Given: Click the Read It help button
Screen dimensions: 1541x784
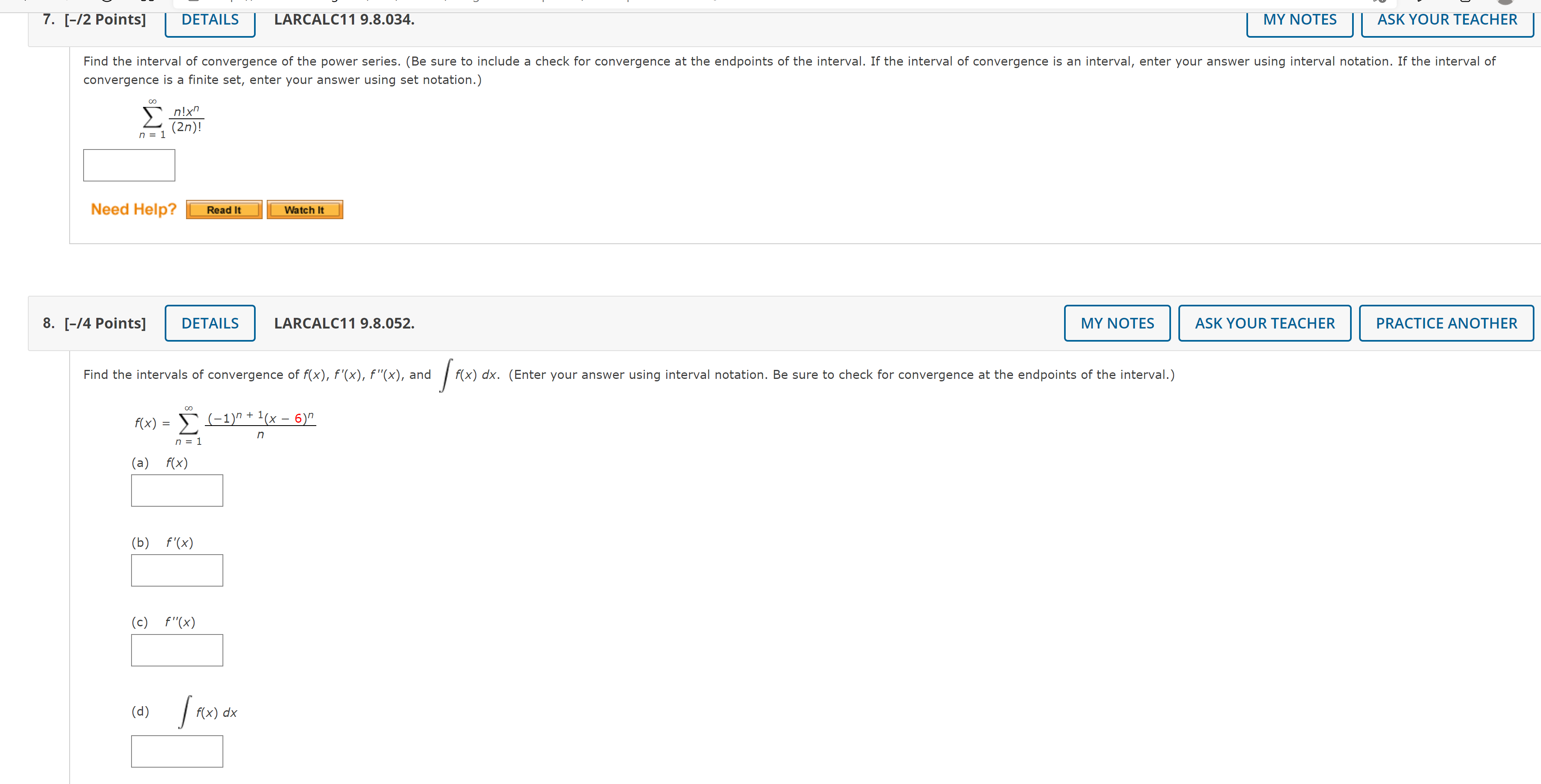Looking at the screenshot, I should (x=224, y=209).
